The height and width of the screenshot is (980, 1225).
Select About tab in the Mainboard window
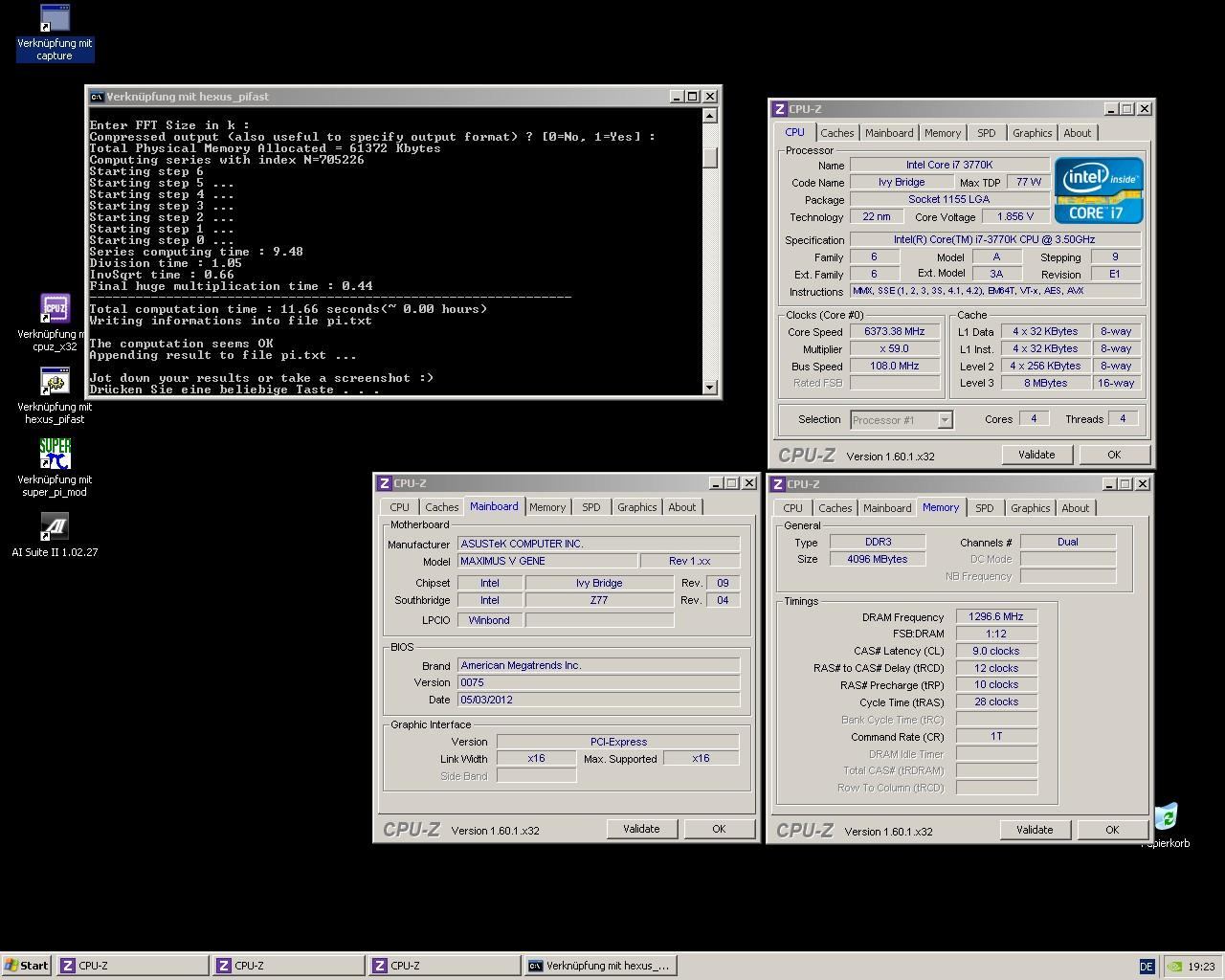click(681, 507)
